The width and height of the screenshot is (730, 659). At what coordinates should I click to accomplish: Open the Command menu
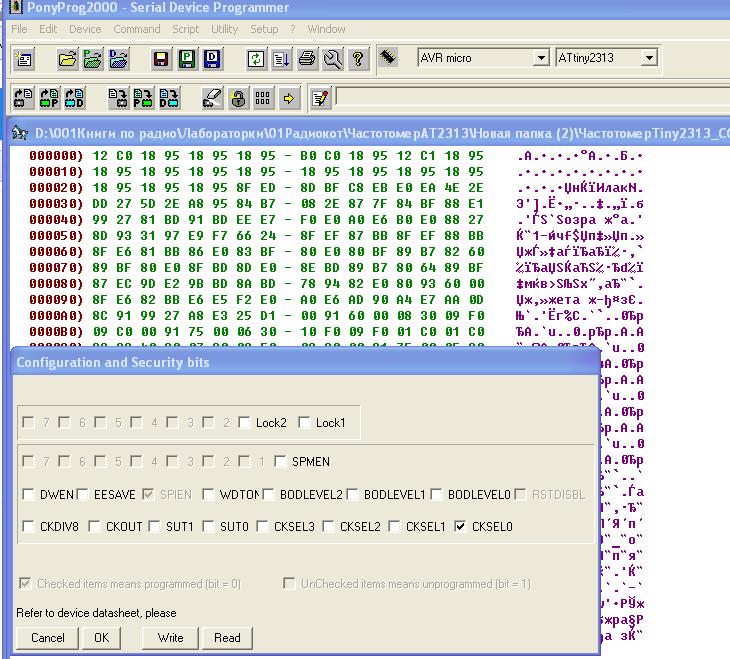click(x=137, y=29)
